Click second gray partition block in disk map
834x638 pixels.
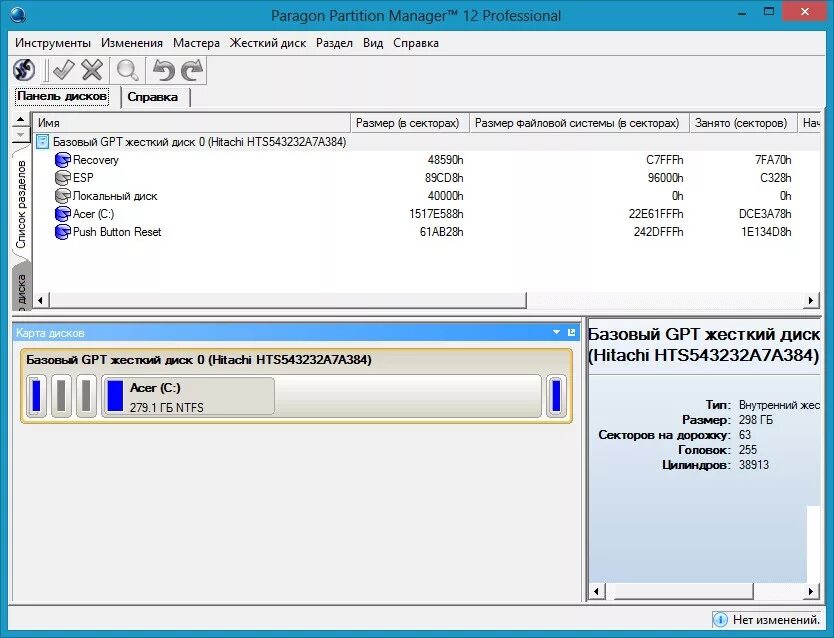(61, 396)
